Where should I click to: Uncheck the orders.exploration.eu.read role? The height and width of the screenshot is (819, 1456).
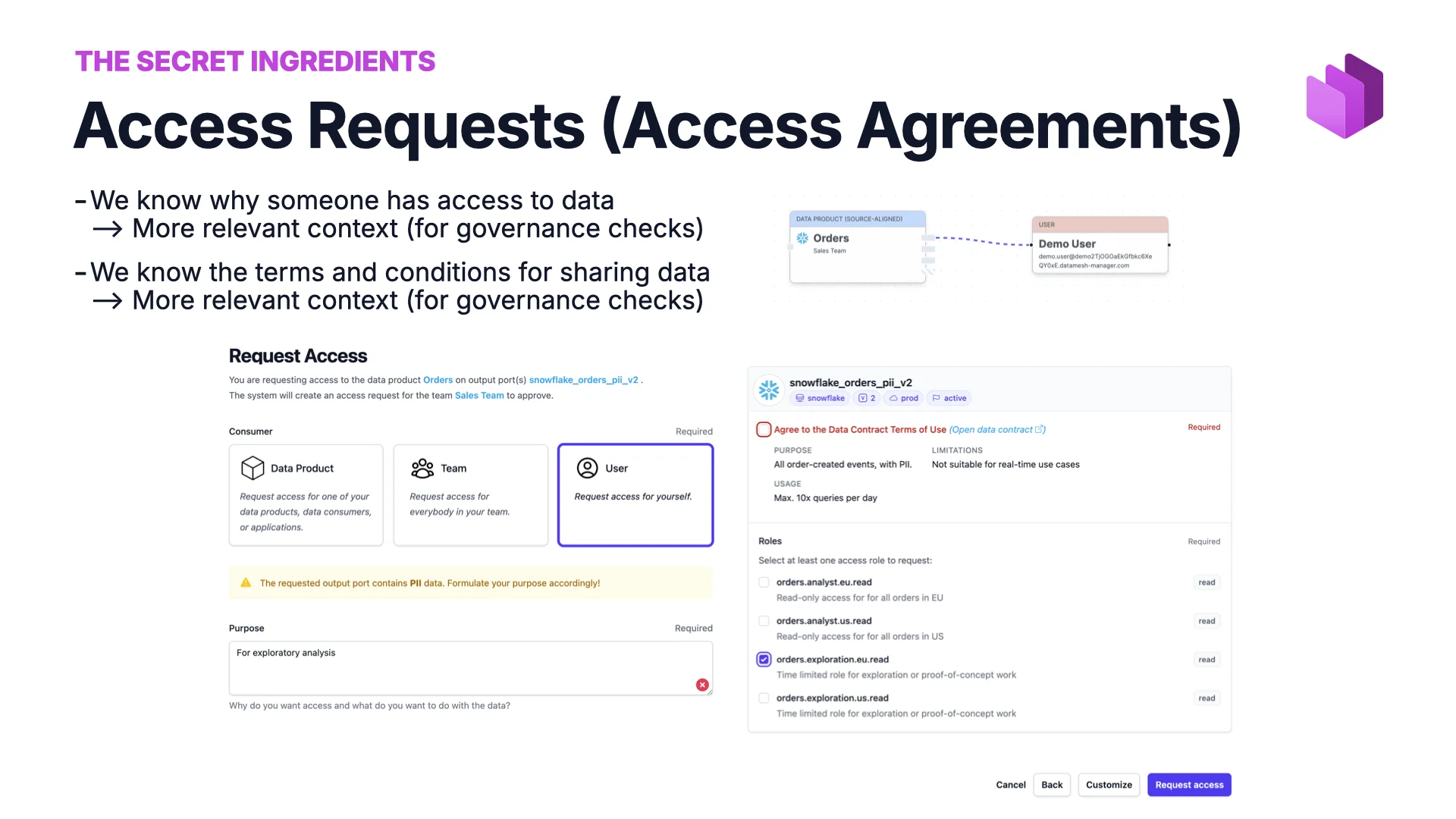click(764, 659)
